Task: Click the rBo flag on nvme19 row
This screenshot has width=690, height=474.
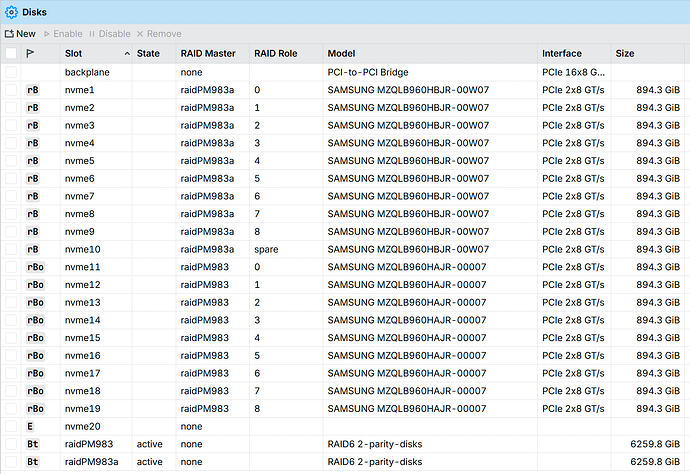Action: point(35,408)
